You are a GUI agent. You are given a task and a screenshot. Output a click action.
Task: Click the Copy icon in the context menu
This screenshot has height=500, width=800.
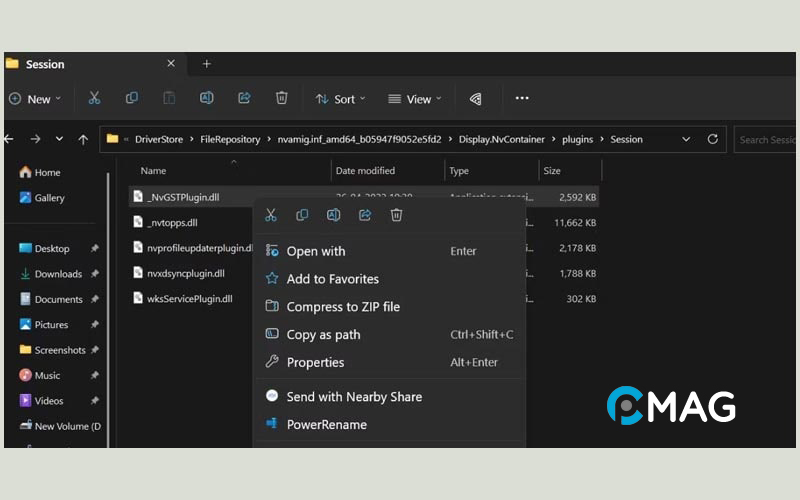coord(302,215)
